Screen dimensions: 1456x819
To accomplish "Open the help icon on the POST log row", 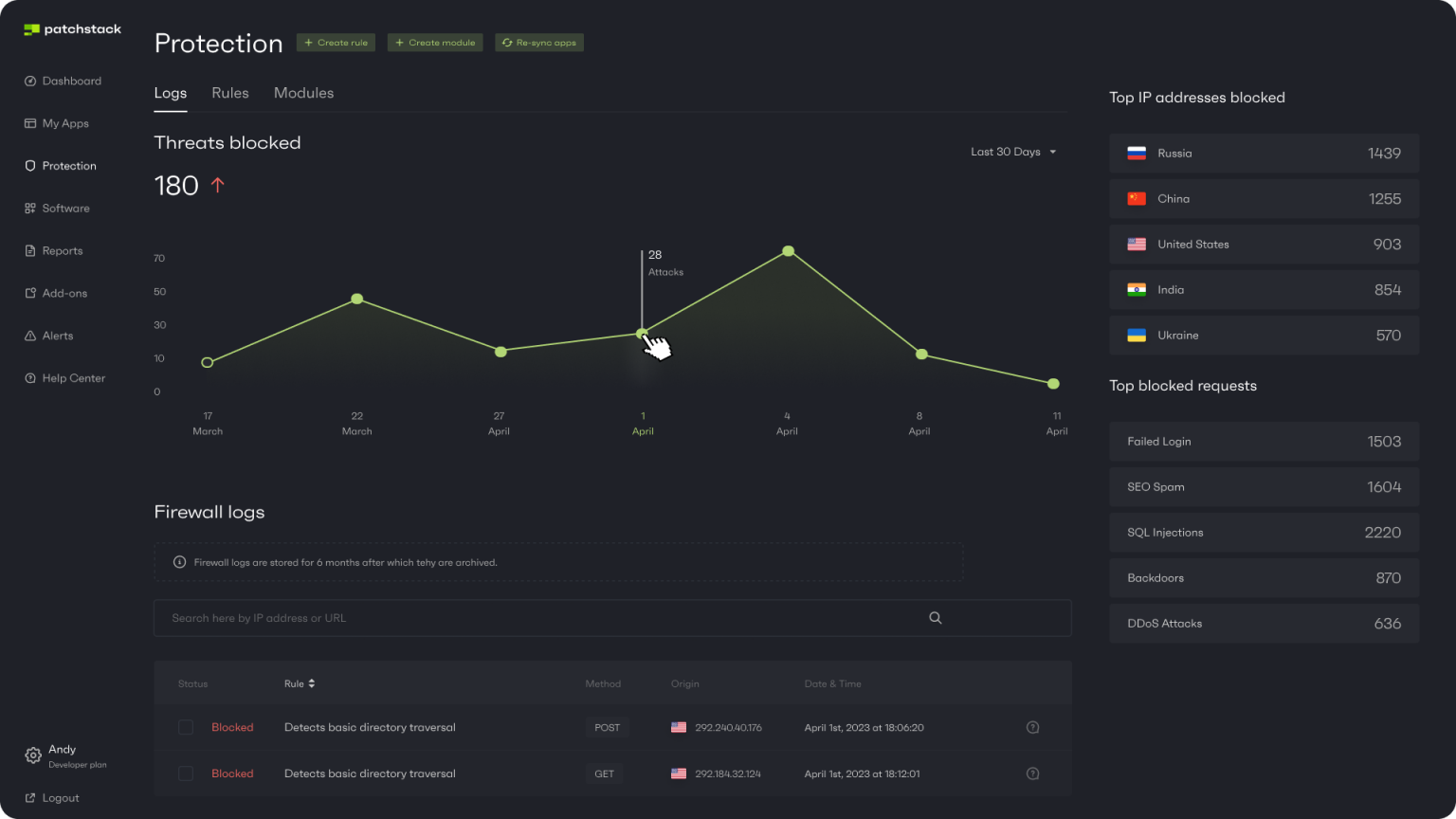I will coord(1032,728).
